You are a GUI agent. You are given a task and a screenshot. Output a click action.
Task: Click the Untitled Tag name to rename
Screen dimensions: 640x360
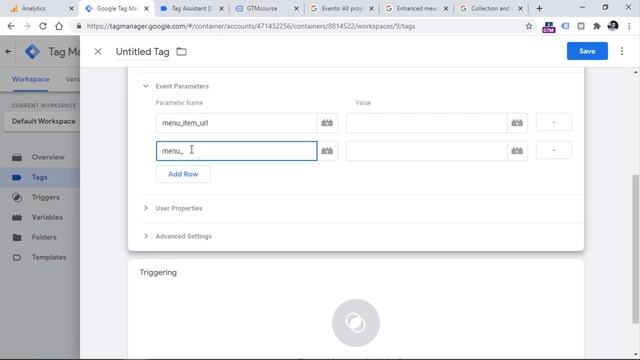coord(142,52)
